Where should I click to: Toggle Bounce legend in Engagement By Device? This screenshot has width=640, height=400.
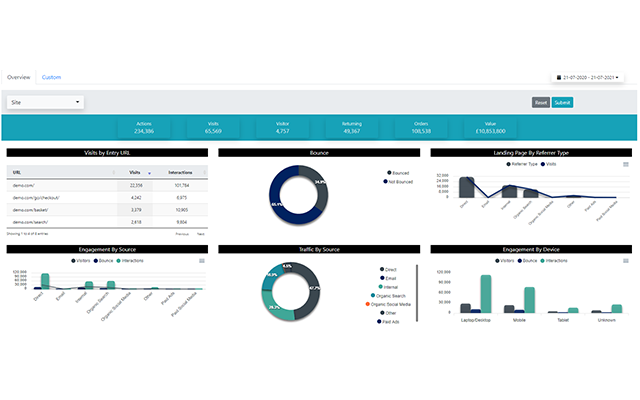(x=527, y=260)
